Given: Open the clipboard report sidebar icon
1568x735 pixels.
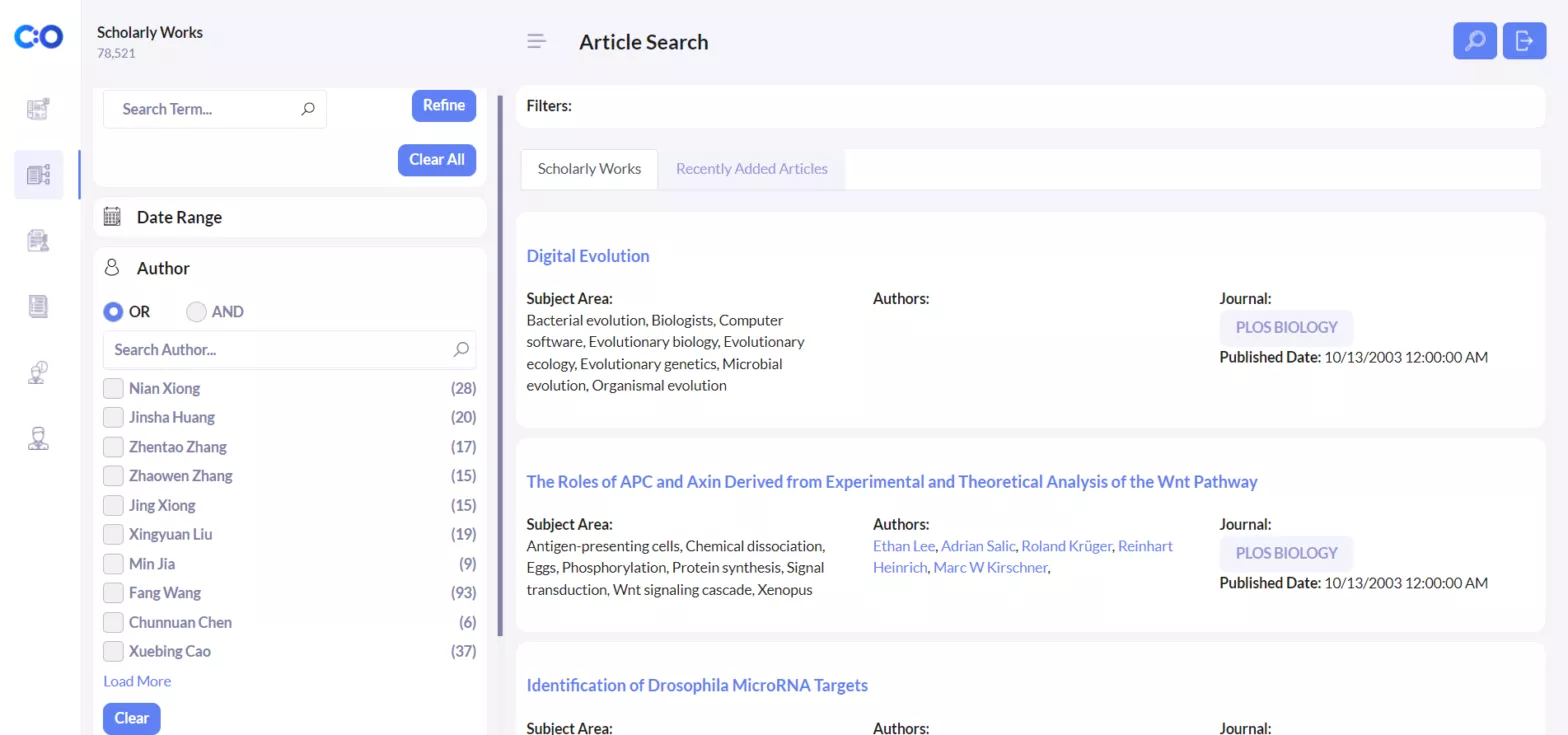Looking at the screenshot, I should 39,240.
